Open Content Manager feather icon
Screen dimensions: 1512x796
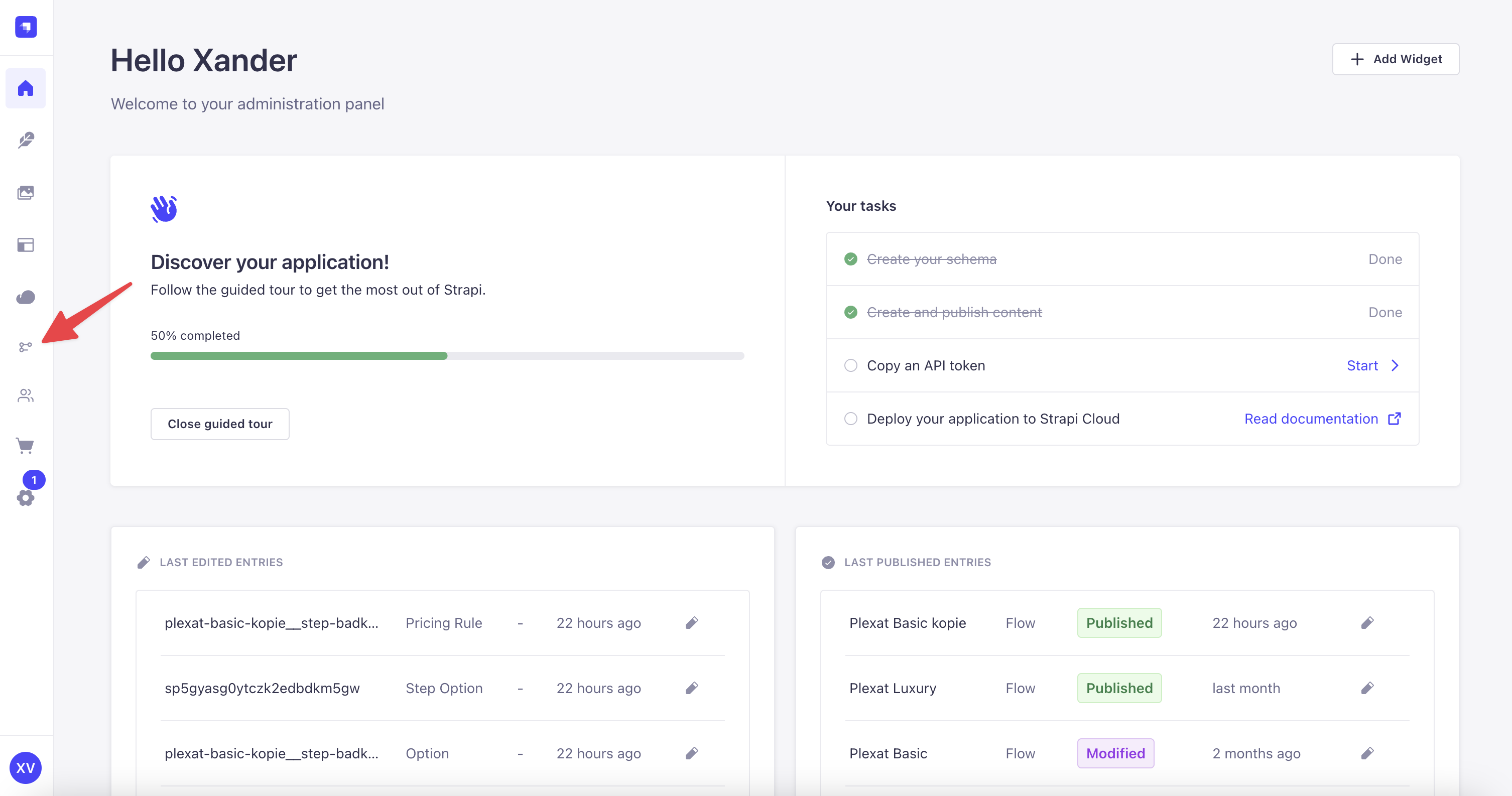pyautogui.click(x=26, y=141)
